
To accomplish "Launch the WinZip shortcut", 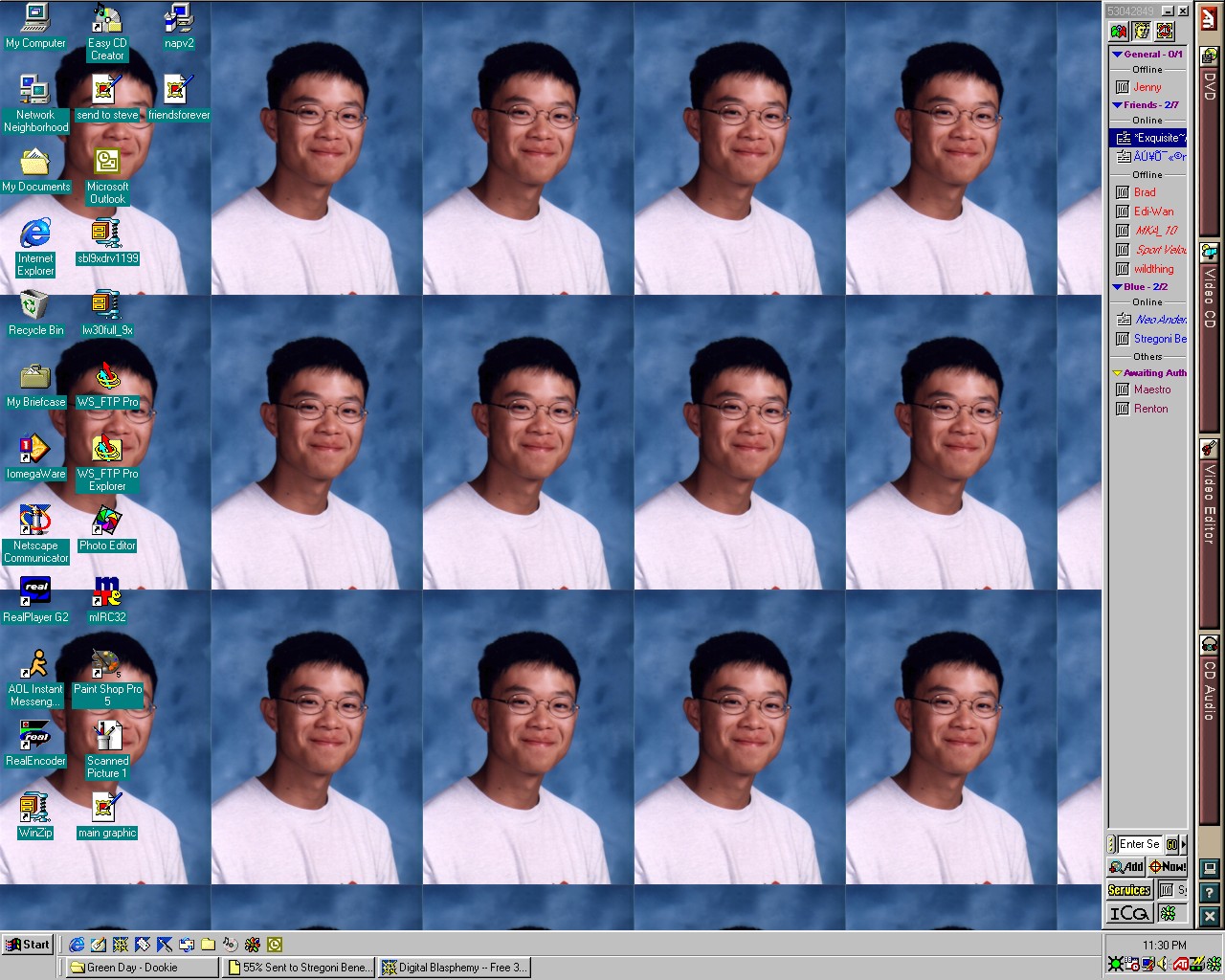I will point(35,816).
